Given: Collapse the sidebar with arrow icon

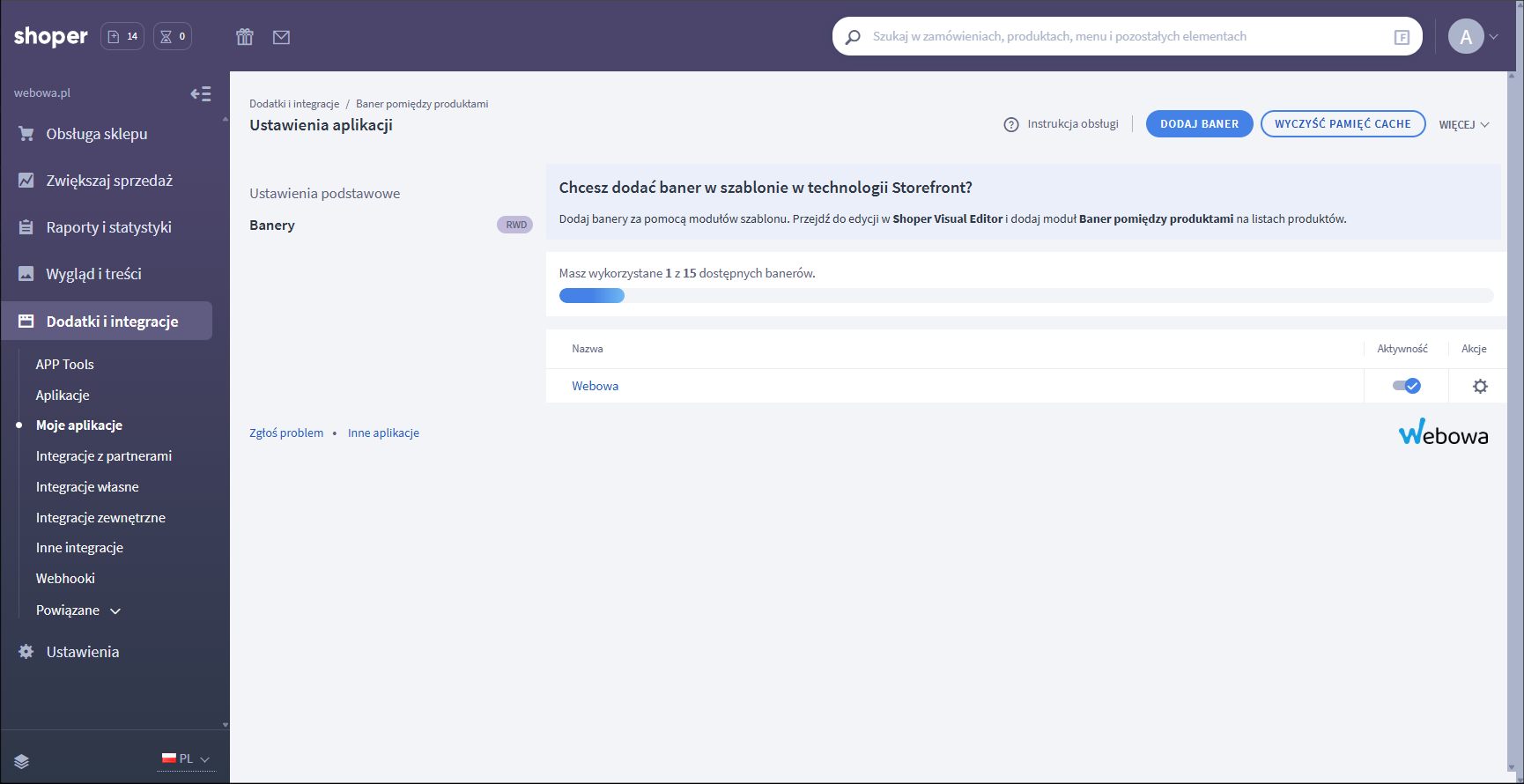Looking at the screenshot, I should pyautogui.click(x=201, y=93).
